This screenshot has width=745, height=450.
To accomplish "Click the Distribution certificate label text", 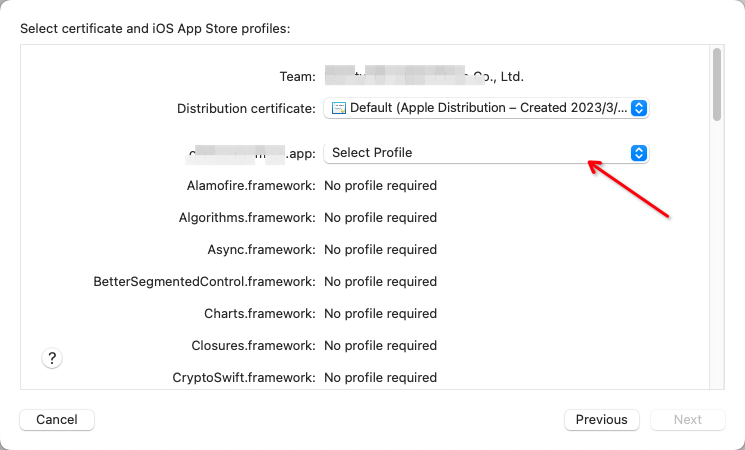I will coord(246,109).
